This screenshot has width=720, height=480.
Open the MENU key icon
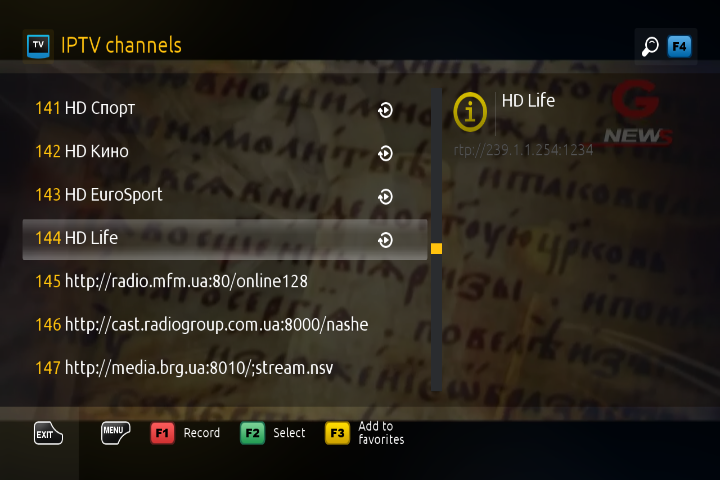click(115, 432)
